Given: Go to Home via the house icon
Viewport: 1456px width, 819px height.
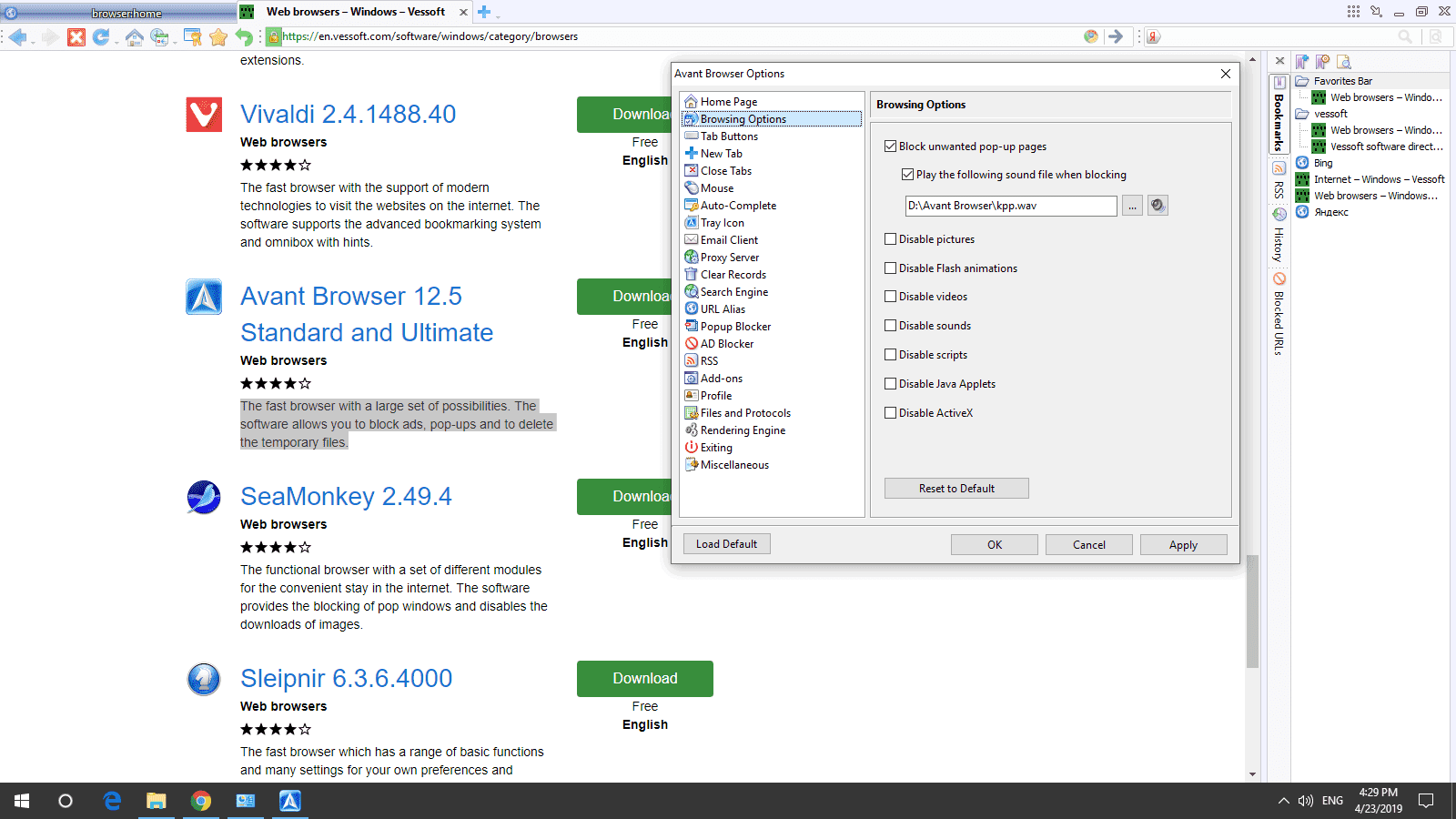Looking at the screenshot, I should 135,36.
